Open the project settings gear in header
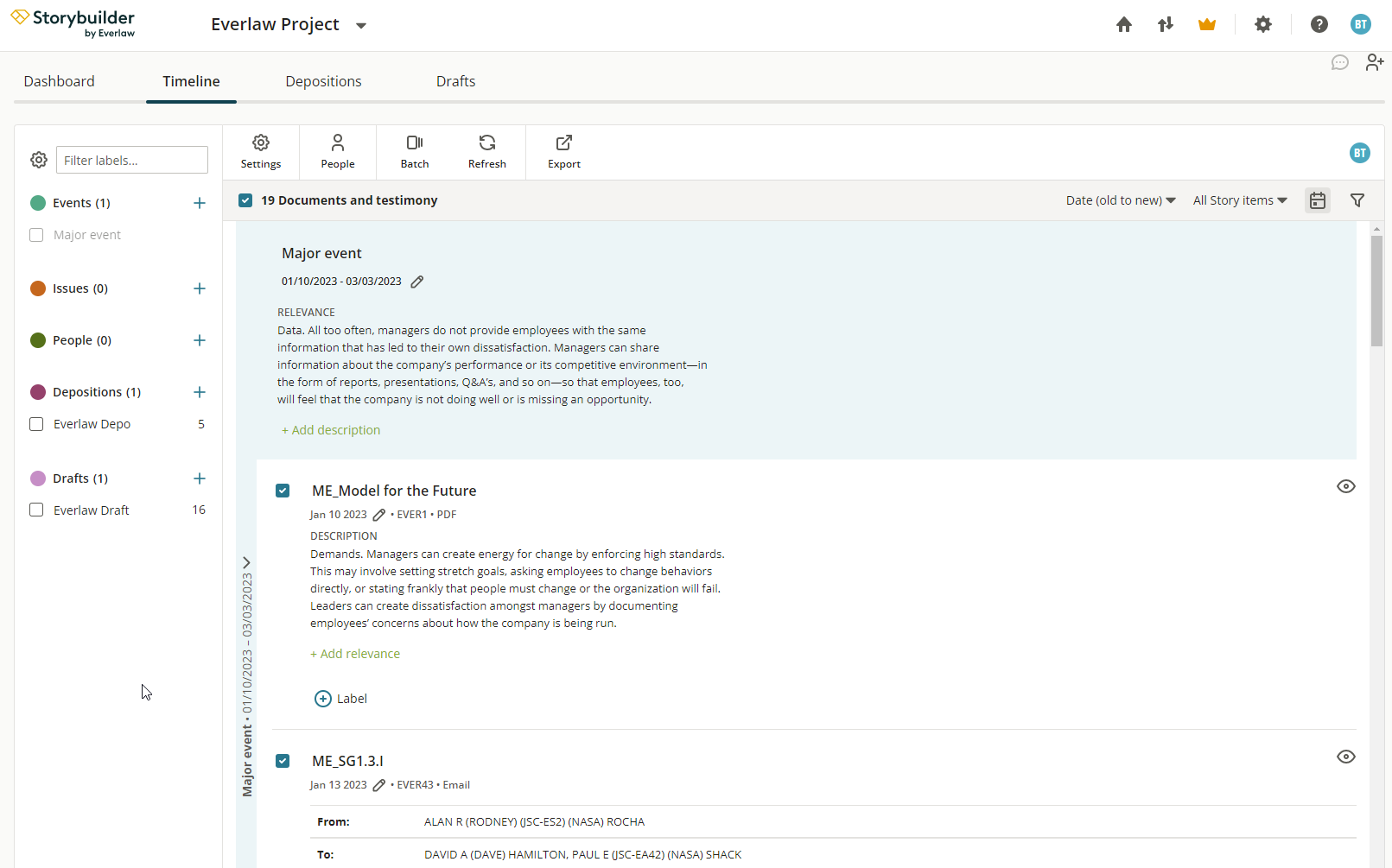Viewport: 1392px width, 868px height. click(1263, 25)
